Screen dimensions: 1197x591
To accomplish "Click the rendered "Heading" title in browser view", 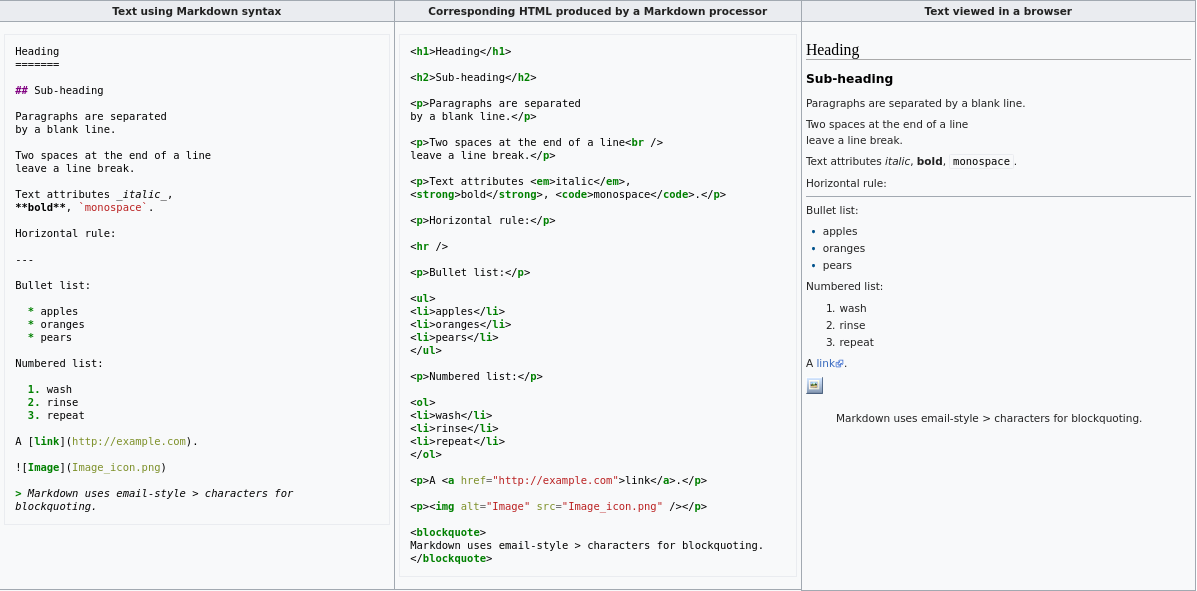I will [832, 50].
